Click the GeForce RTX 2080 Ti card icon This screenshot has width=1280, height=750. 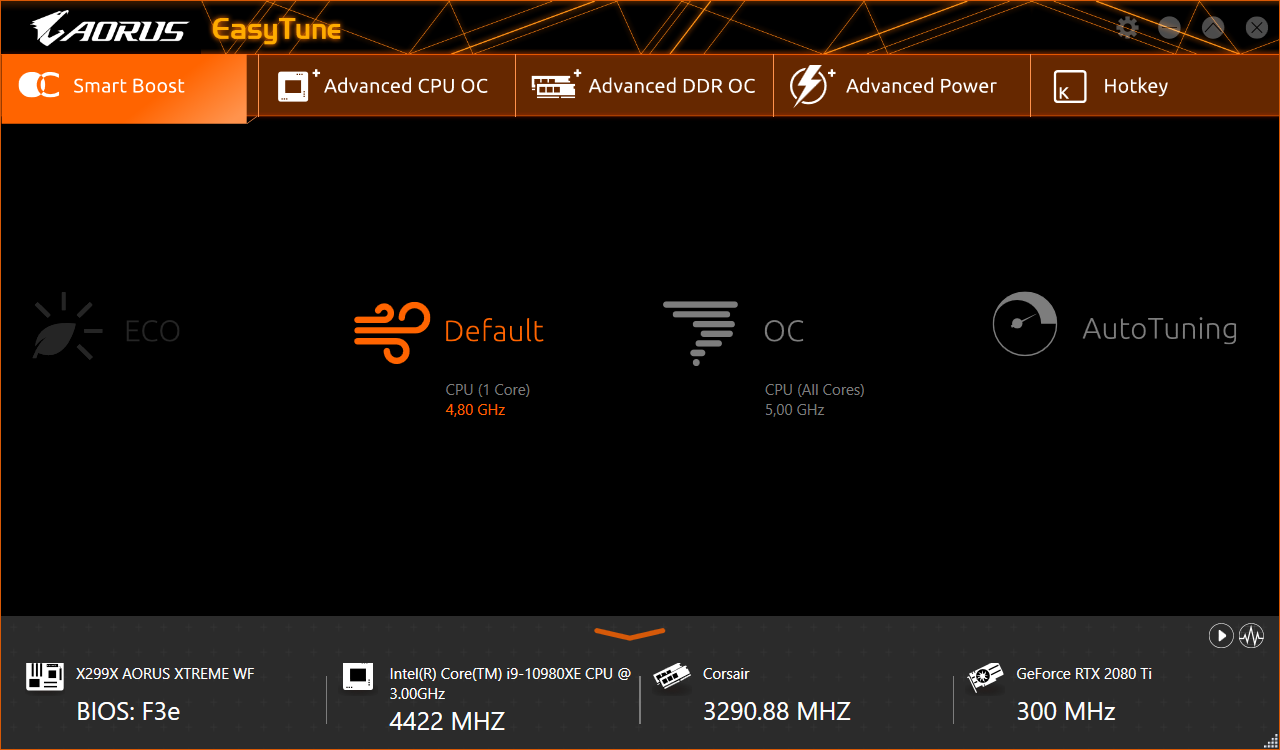986,678
